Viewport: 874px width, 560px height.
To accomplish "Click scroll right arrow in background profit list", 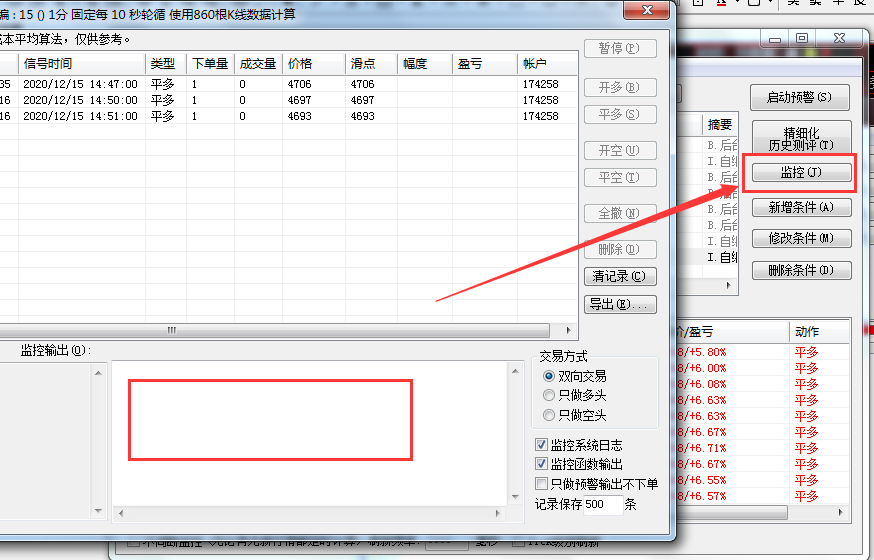I will tap(841, 513).
